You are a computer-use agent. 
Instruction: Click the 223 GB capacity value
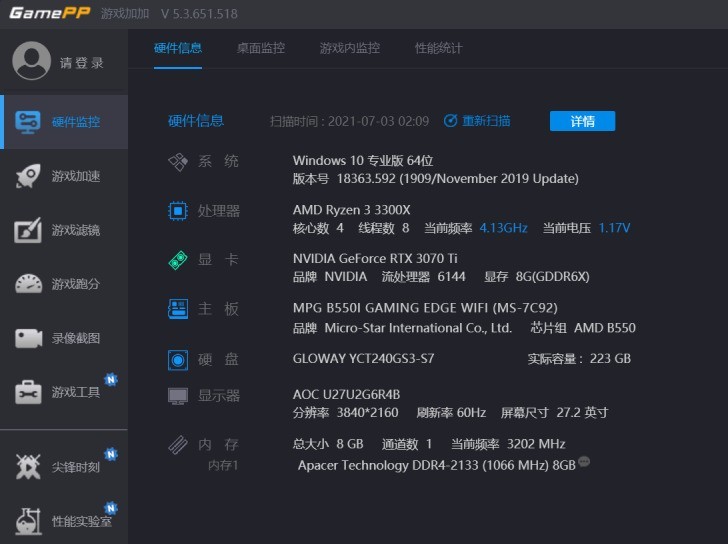tap(610, 358)
